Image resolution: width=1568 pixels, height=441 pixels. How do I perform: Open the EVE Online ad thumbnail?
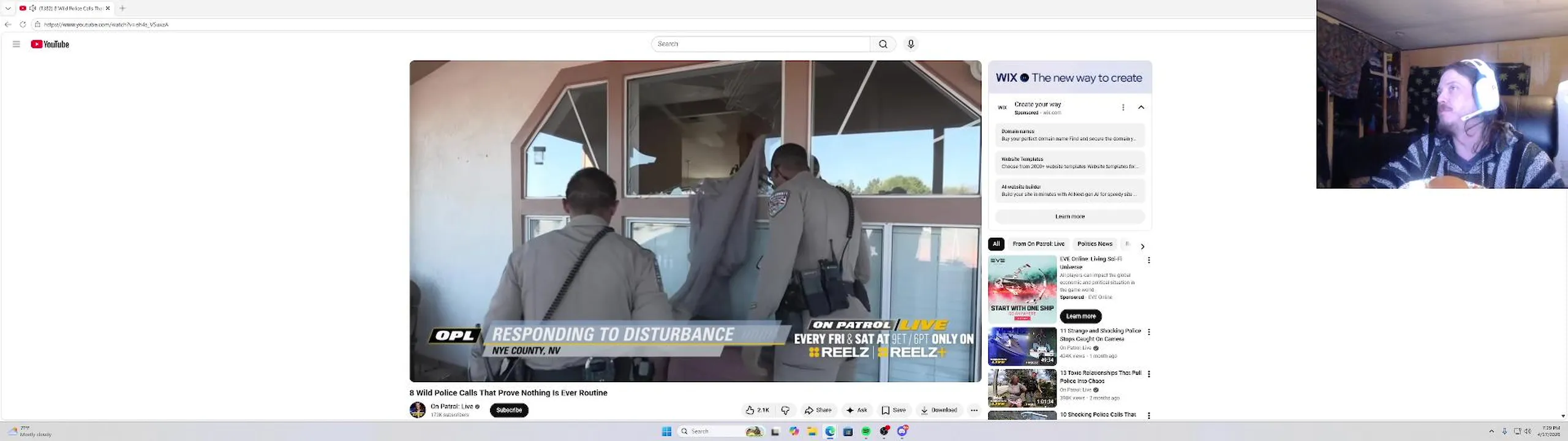(1022, 289)
